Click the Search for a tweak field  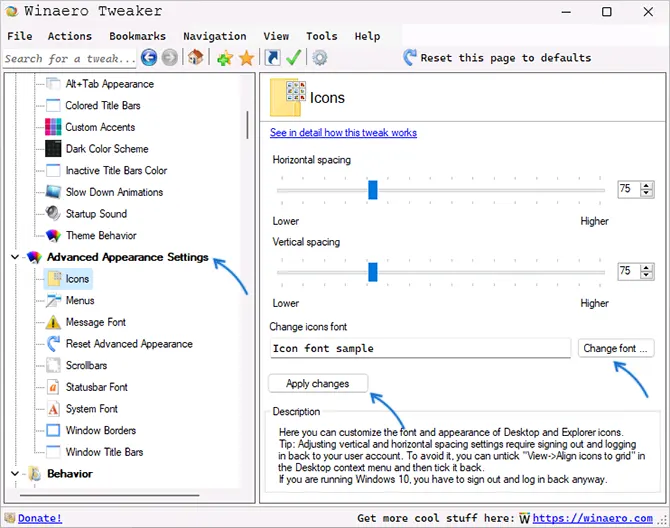(x=70, y=58)
